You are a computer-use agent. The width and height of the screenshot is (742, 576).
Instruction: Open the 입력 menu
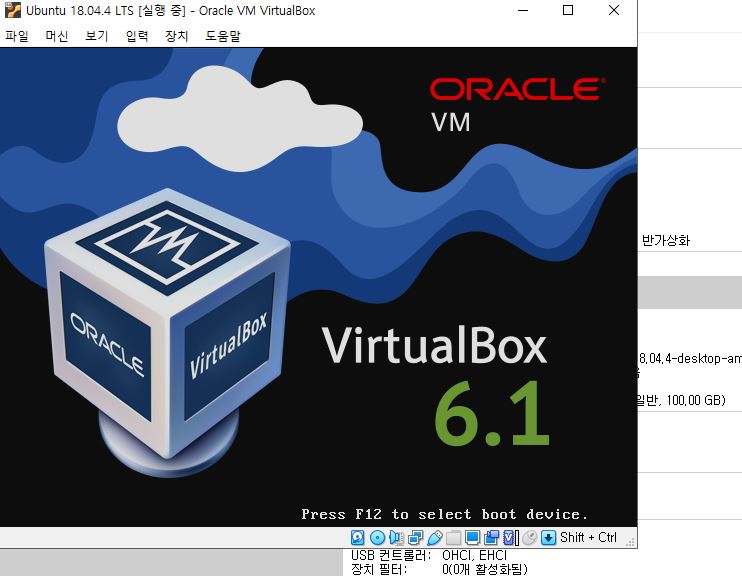[x=137, y=36]
